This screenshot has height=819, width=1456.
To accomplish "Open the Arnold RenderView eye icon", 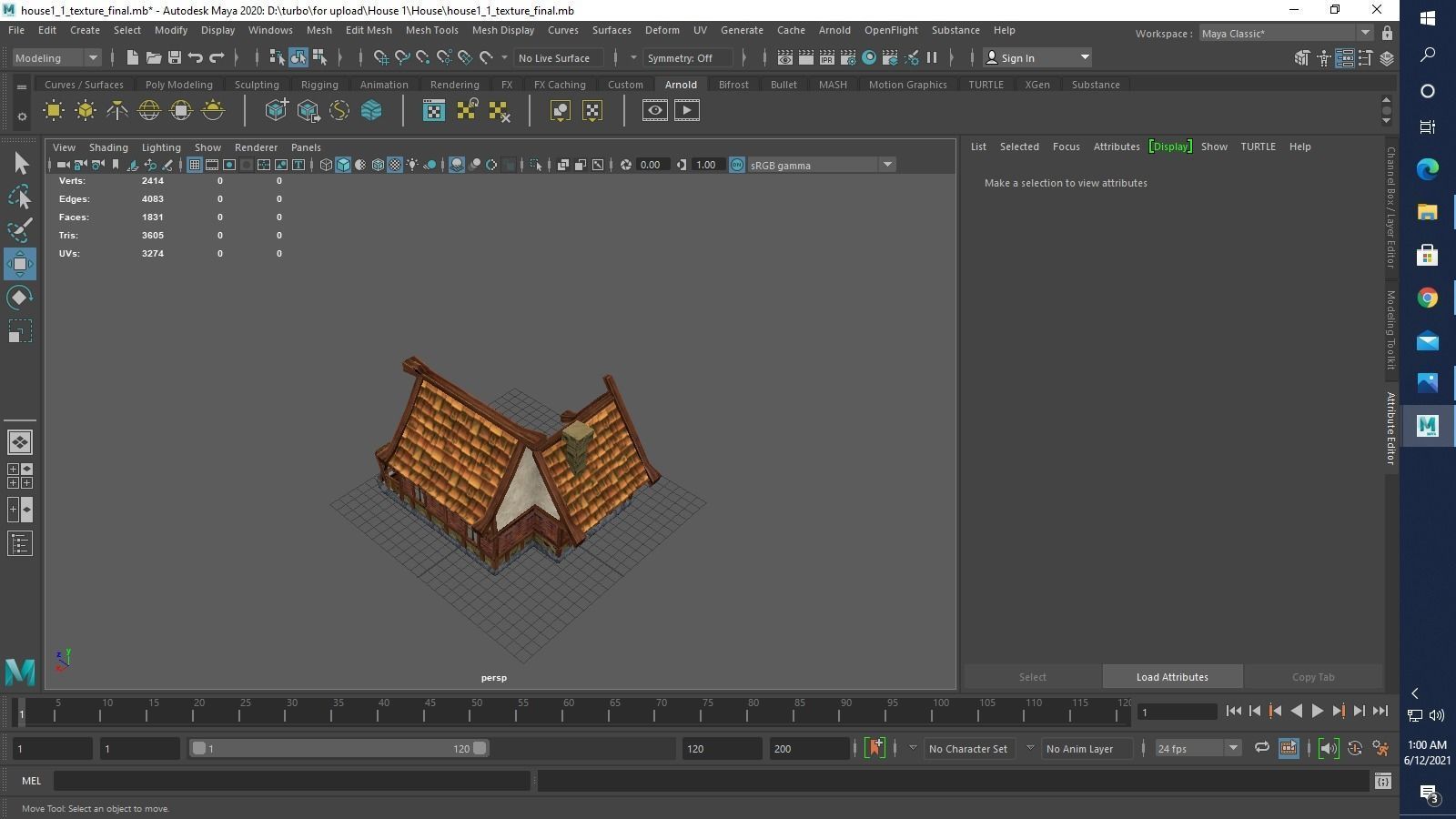I will 655,111.
